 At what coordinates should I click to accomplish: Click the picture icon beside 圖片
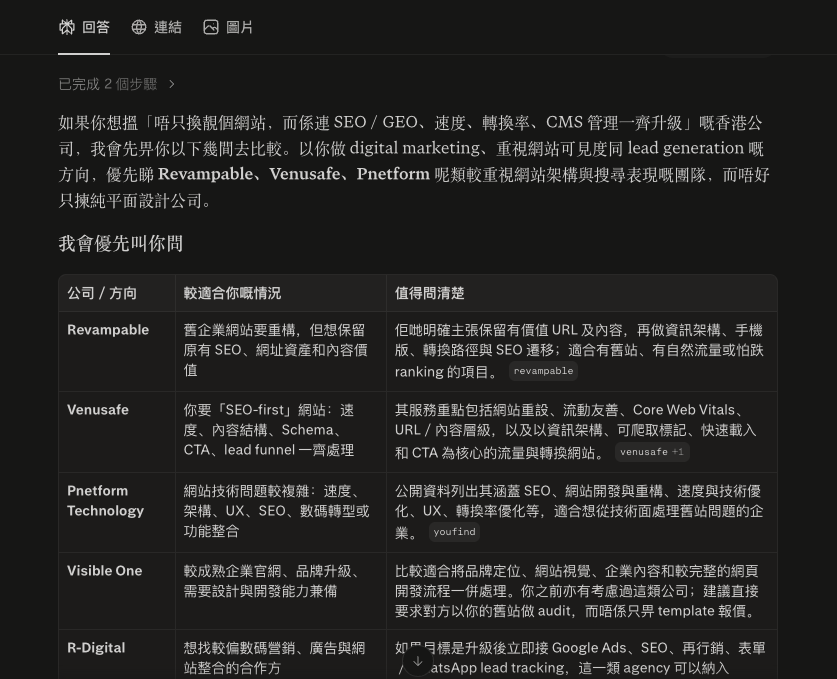(x=211, y=27)
